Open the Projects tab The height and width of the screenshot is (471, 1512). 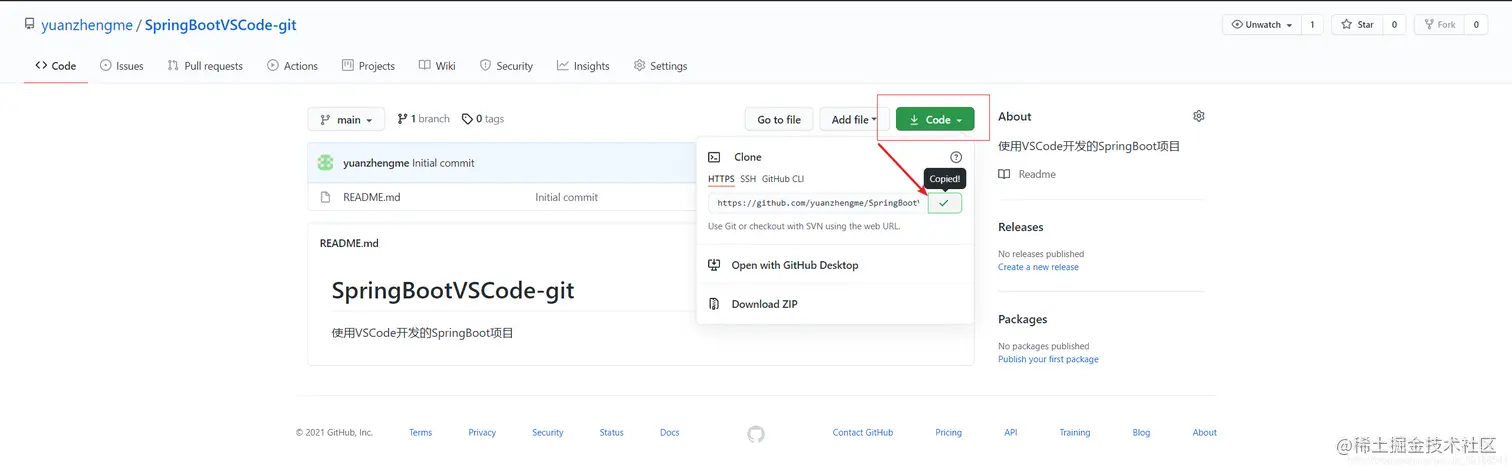(x=368, y=66)
